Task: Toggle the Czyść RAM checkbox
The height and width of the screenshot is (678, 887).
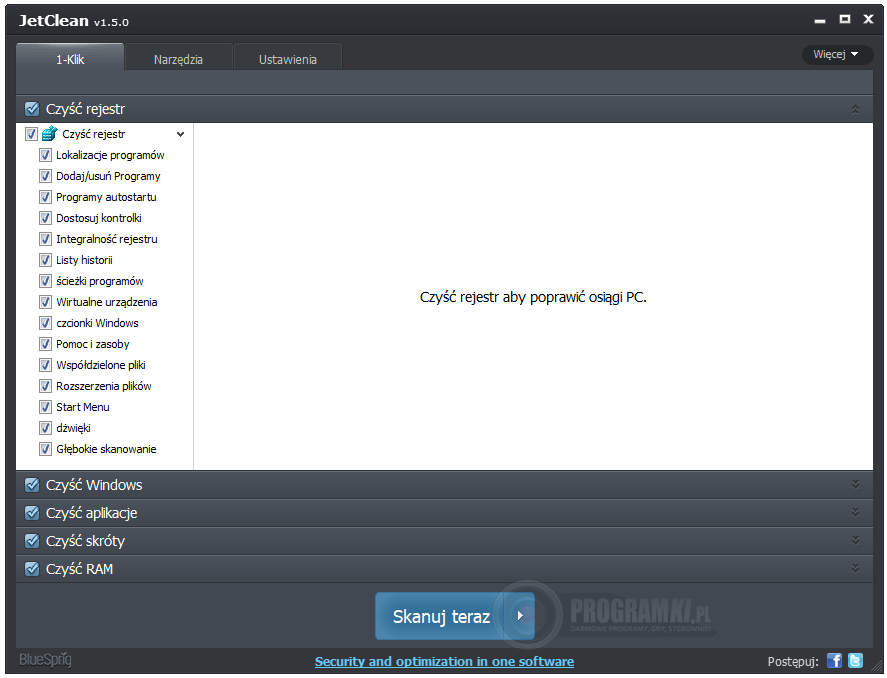Action: click(x=32, y=569)
